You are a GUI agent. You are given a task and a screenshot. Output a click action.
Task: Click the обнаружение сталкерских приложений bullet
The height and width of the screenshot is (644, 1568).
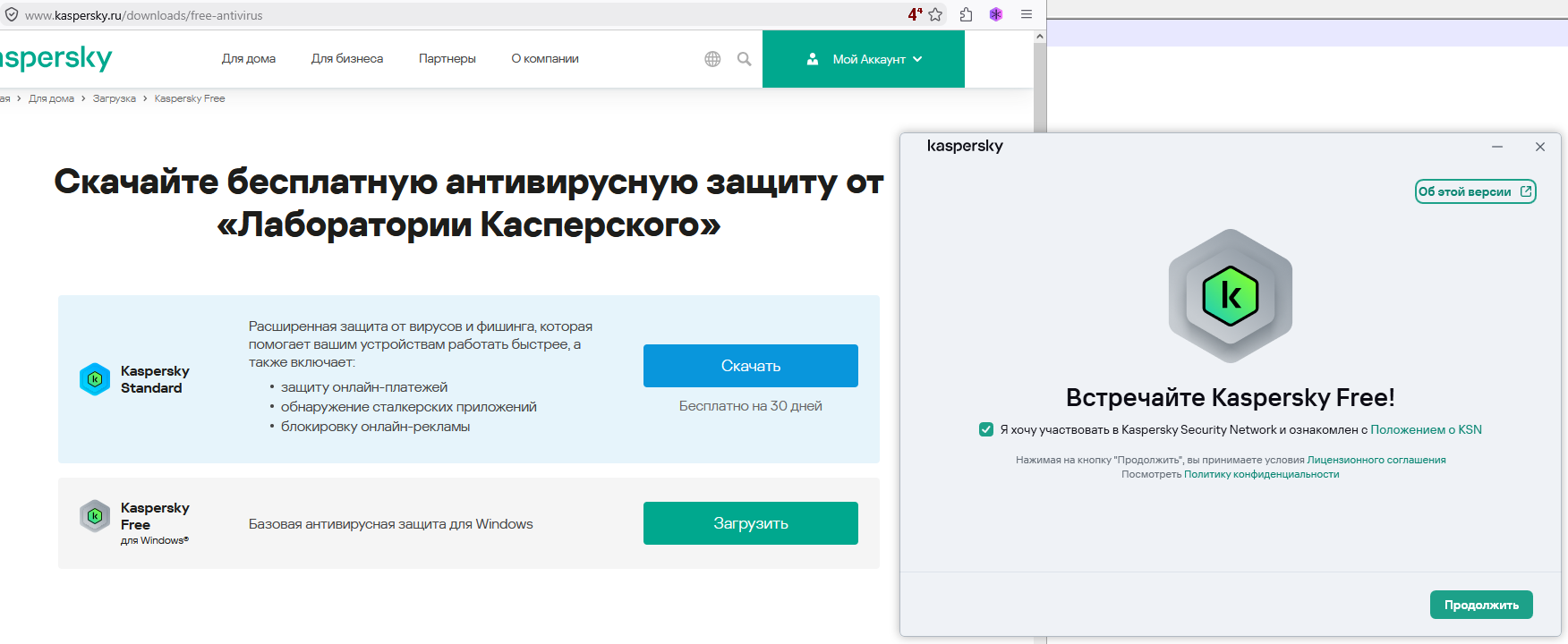(409, 407)
